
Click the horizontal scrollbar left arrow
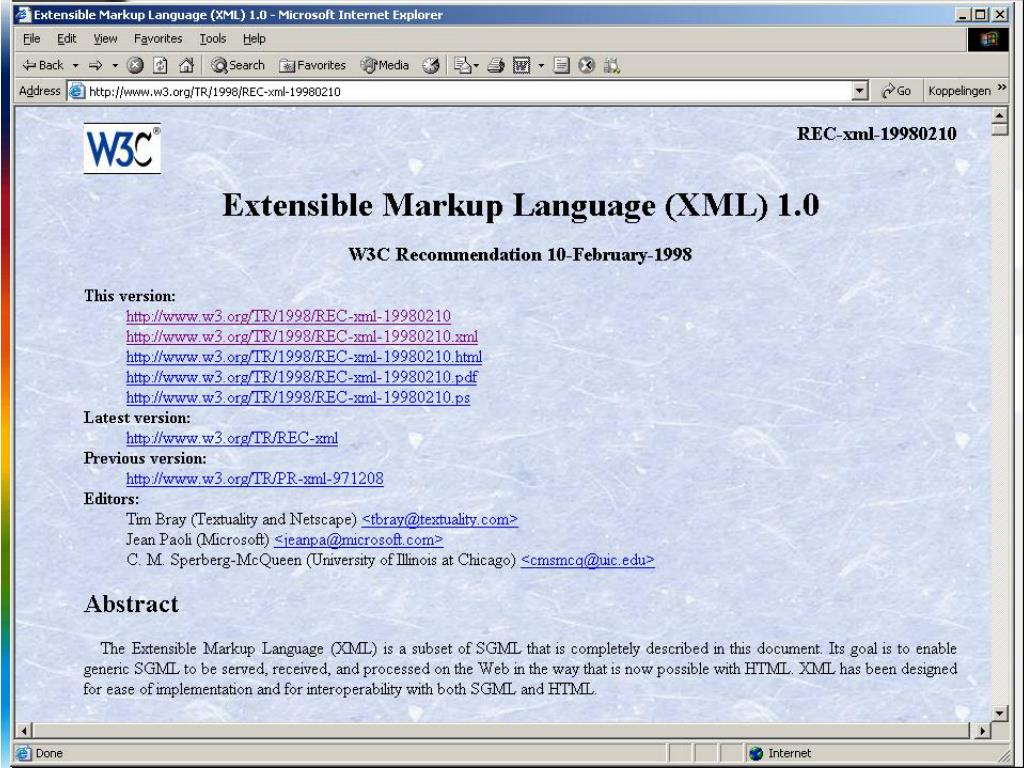click(x=24, y=730)
